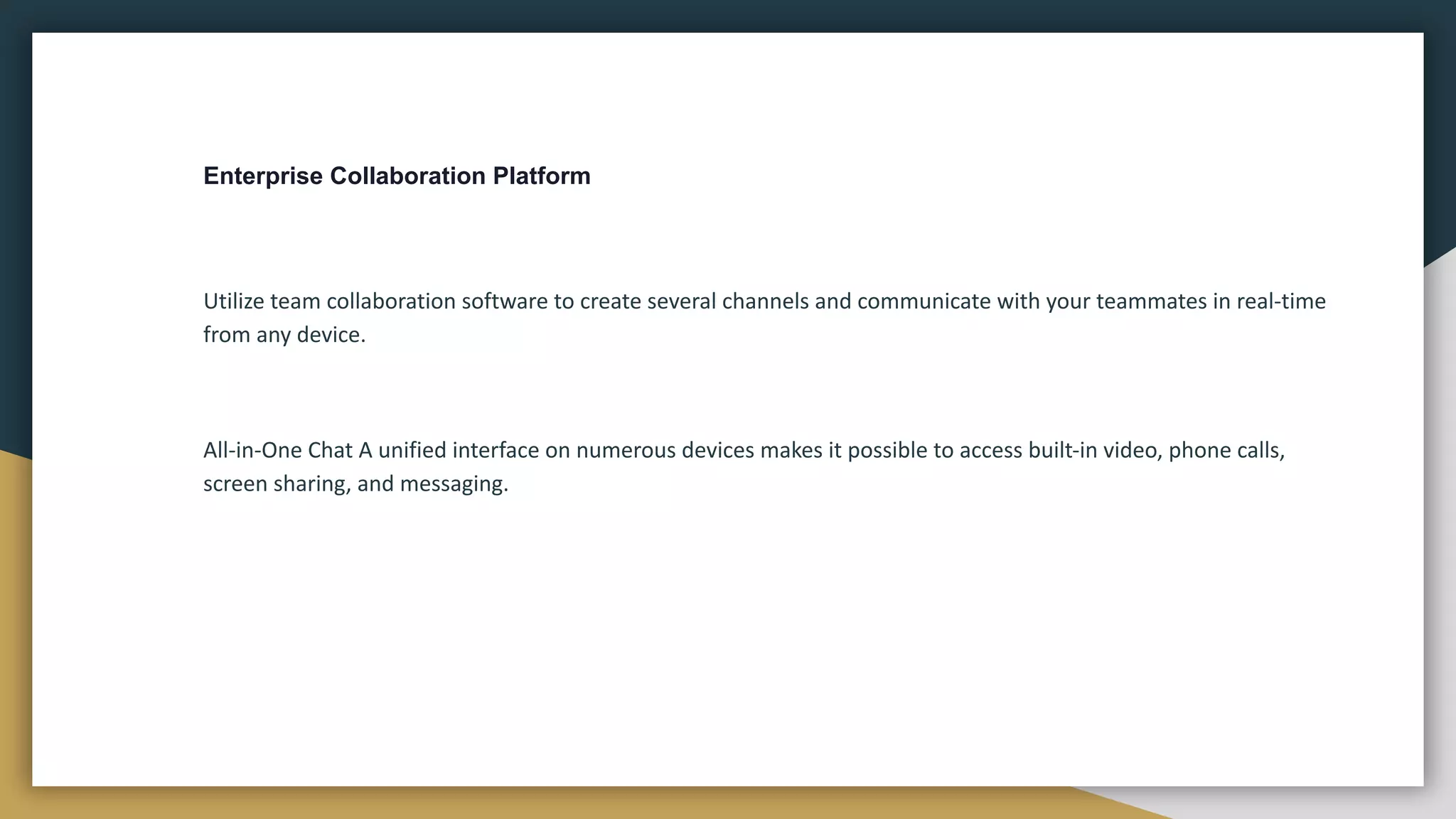Click the word 'Collaboration' in the heading
1456x819 pixels.
(x=407, y=176)
